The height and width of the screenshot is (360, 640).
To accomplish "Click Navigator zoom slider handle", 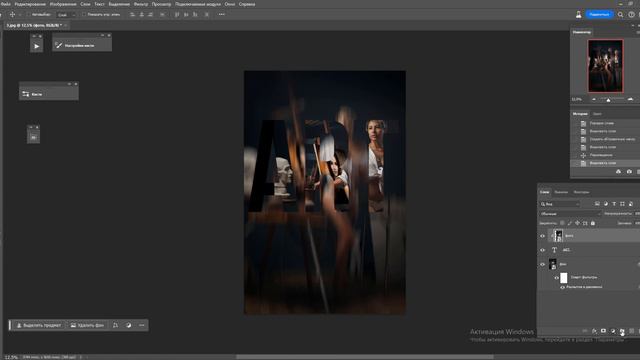I will [608, 100].
